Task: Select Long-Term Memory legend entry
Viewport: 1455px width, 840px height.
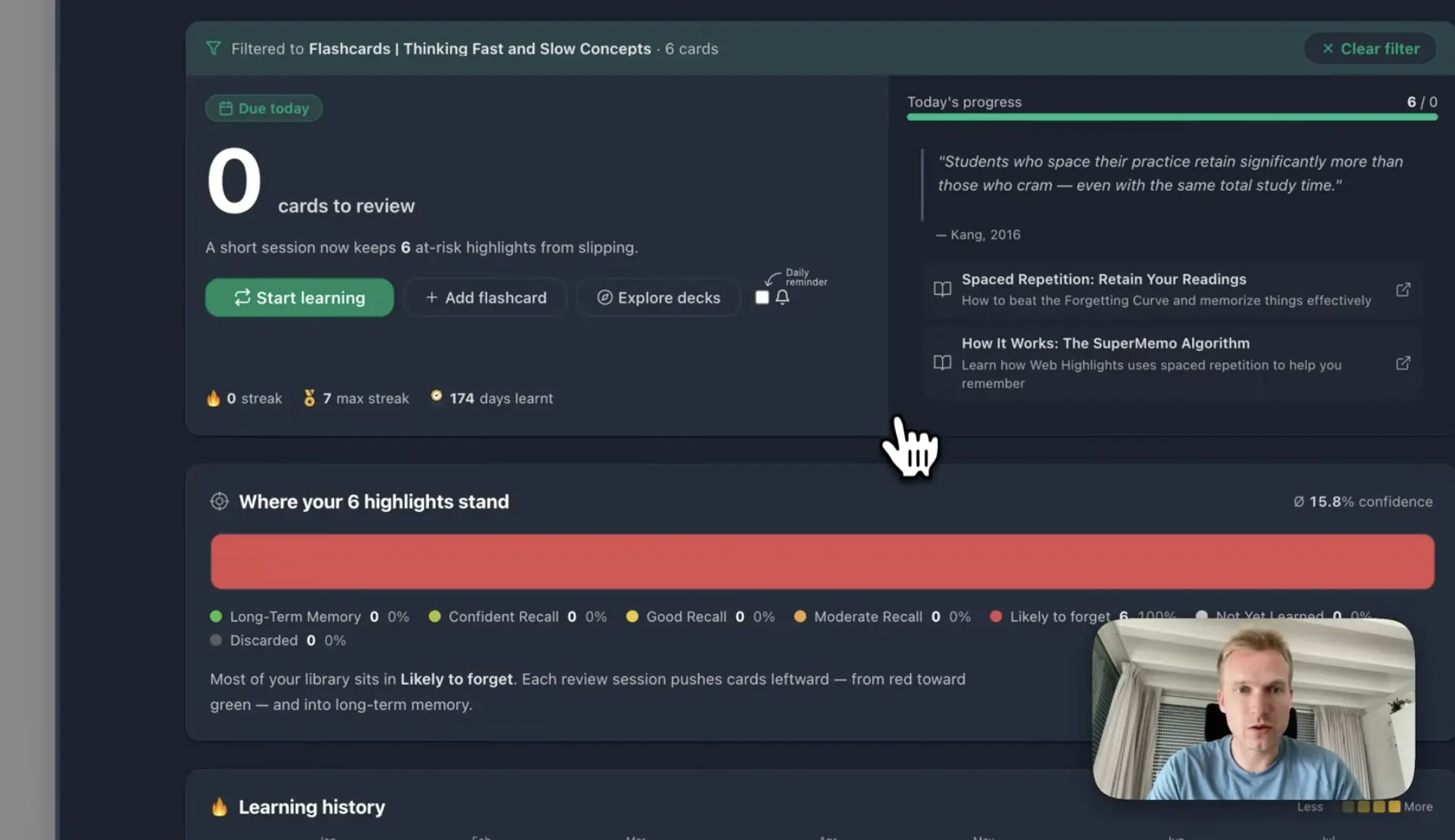Action: coord(310,616)
